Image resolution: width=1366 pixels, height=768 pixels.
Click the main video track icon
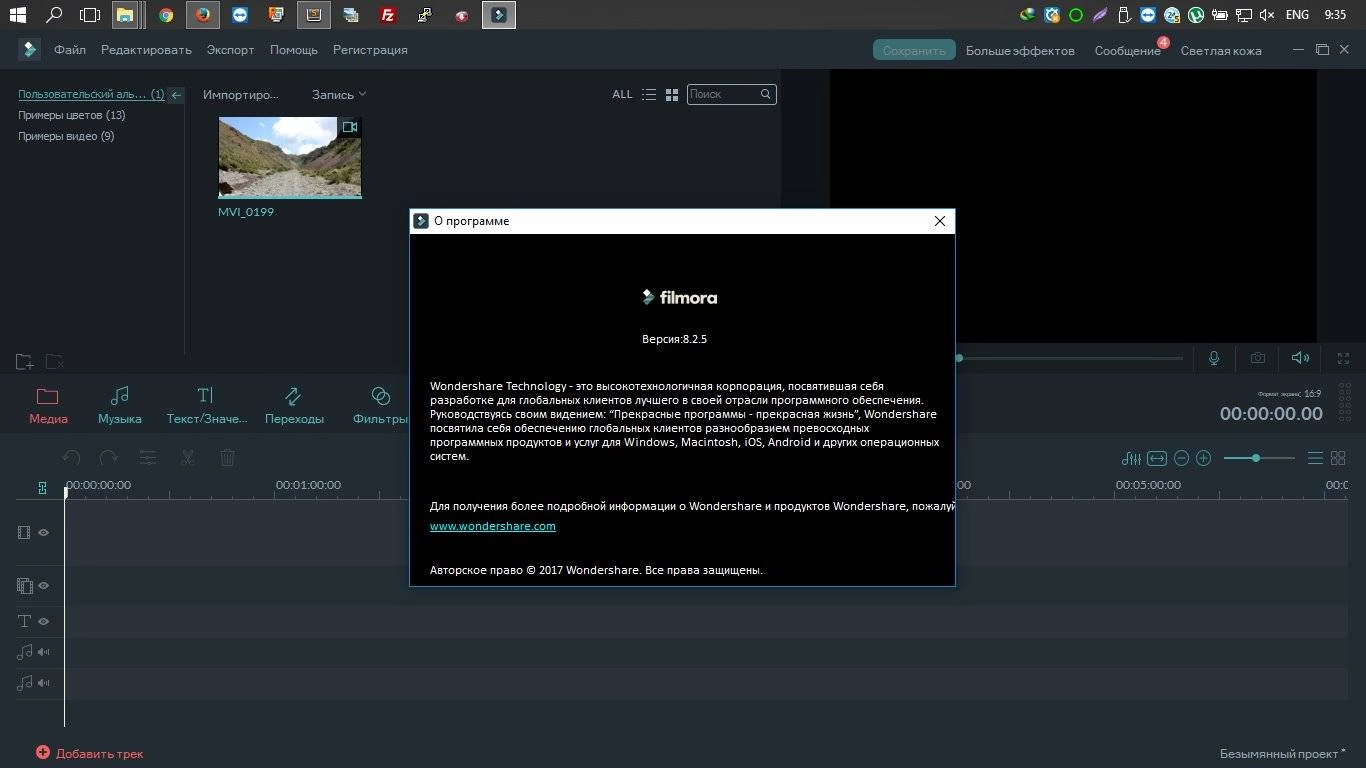24,532
